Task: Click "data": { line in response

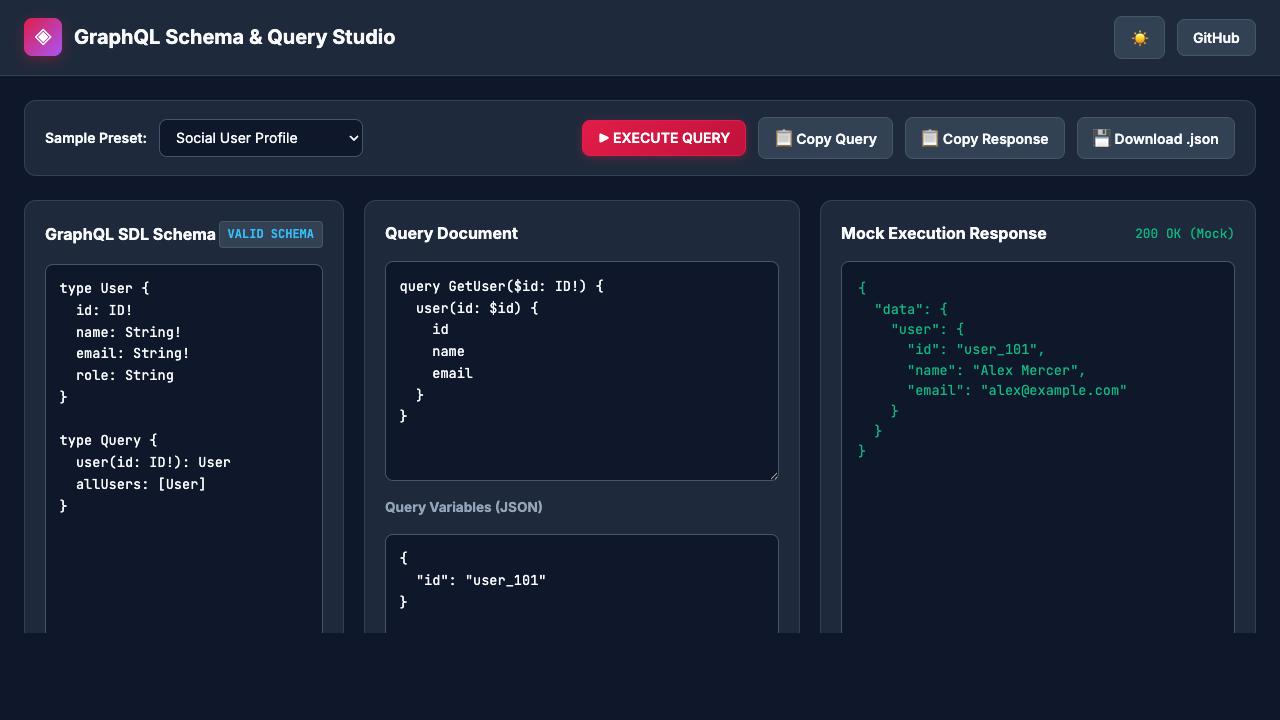Action: (910, 309)
